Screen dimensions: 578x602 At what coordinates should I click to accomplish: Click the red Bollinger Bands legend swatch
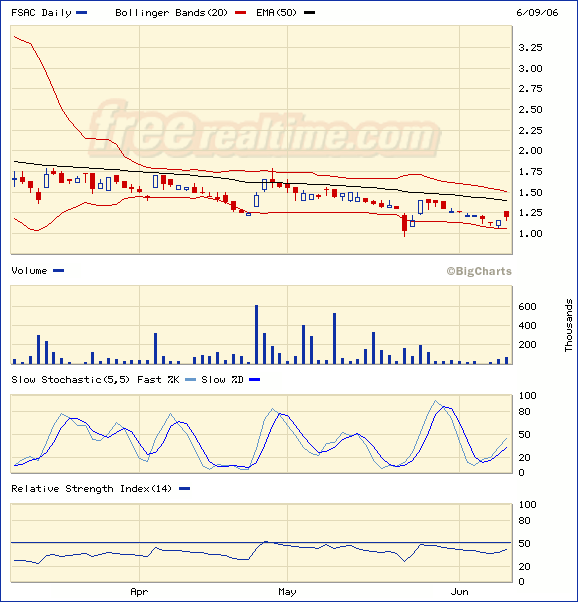240,13
